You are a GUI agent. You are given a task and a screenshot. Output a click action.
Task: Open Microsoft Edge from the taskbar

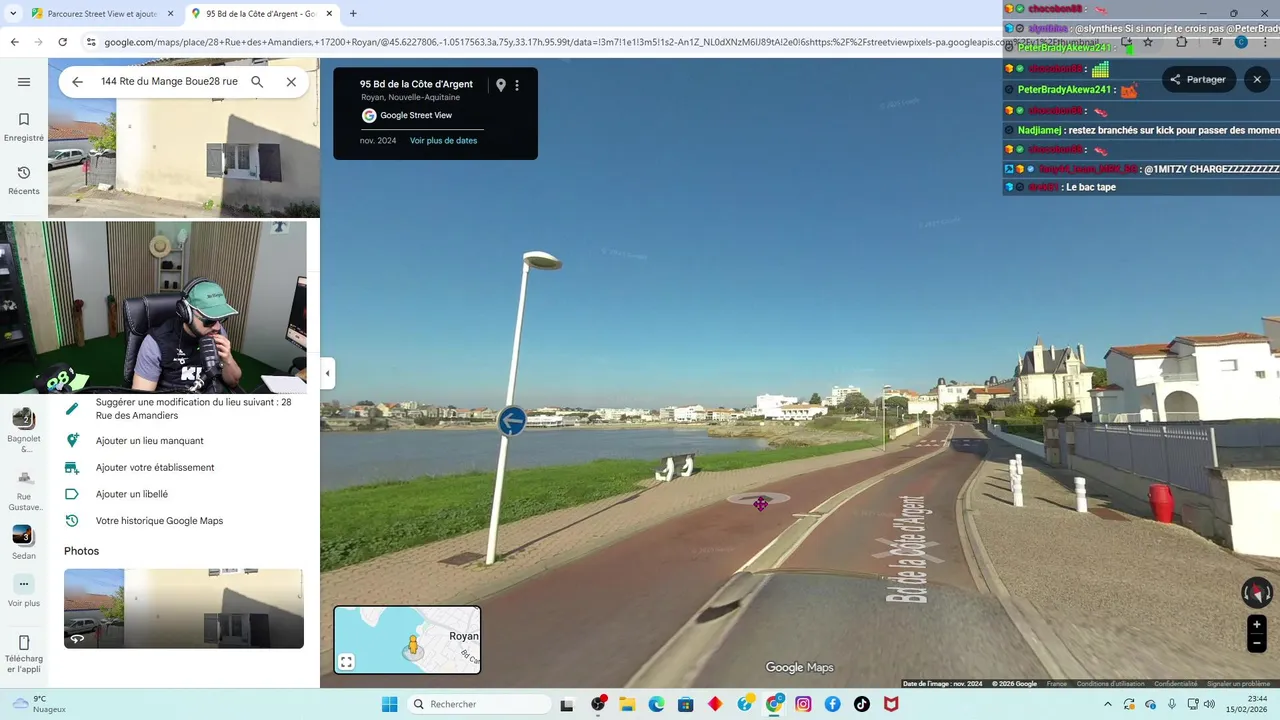tap(656, 704)
